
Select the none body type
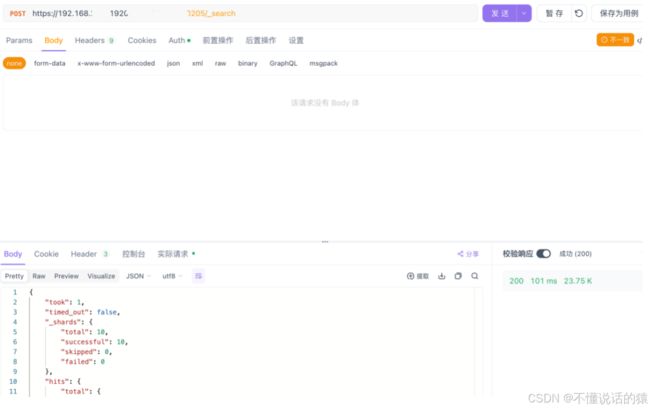[14, 63]
